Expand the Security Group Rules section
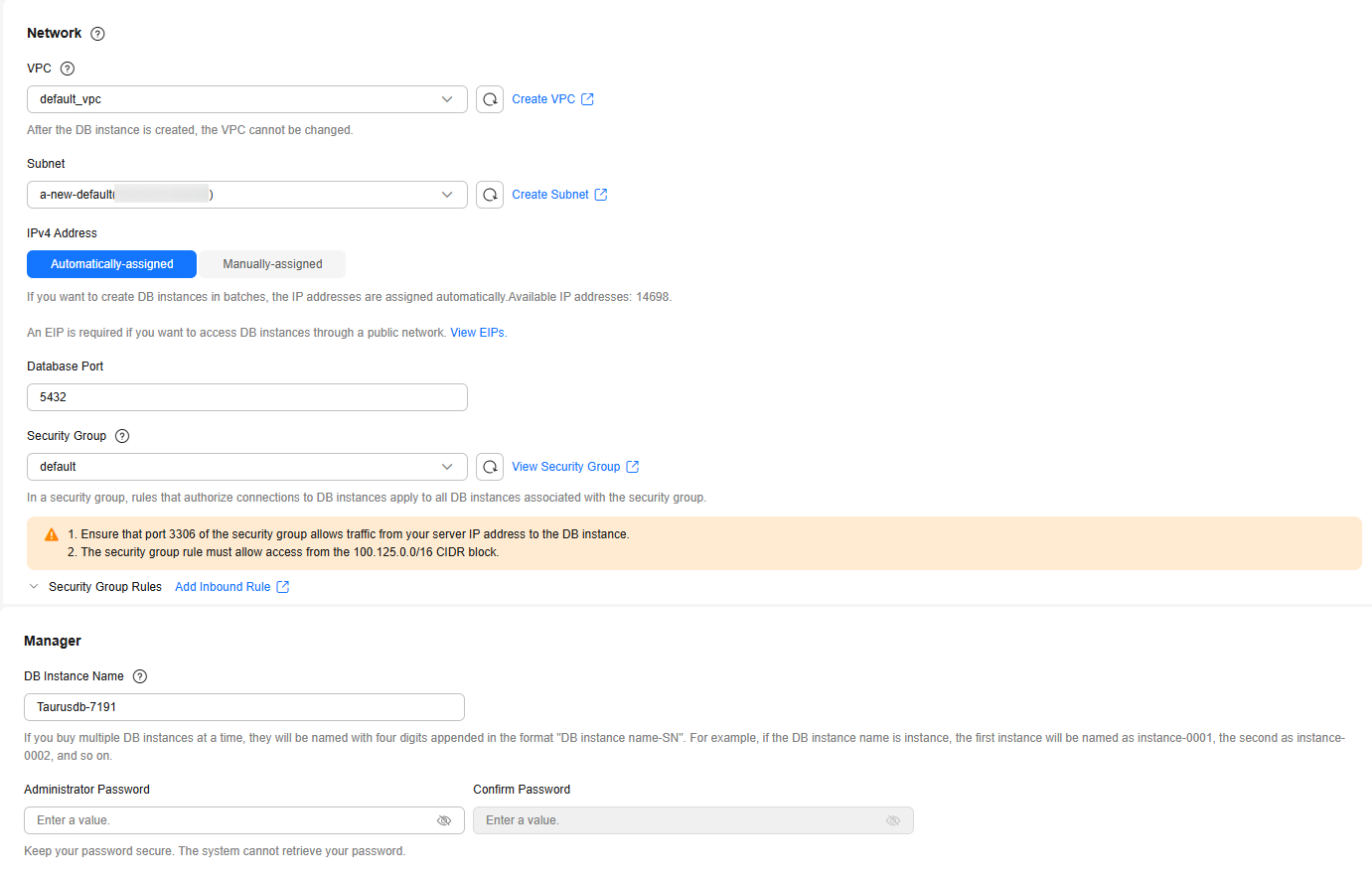Viewport: 1372px width, 879px height. coord(34,587)
